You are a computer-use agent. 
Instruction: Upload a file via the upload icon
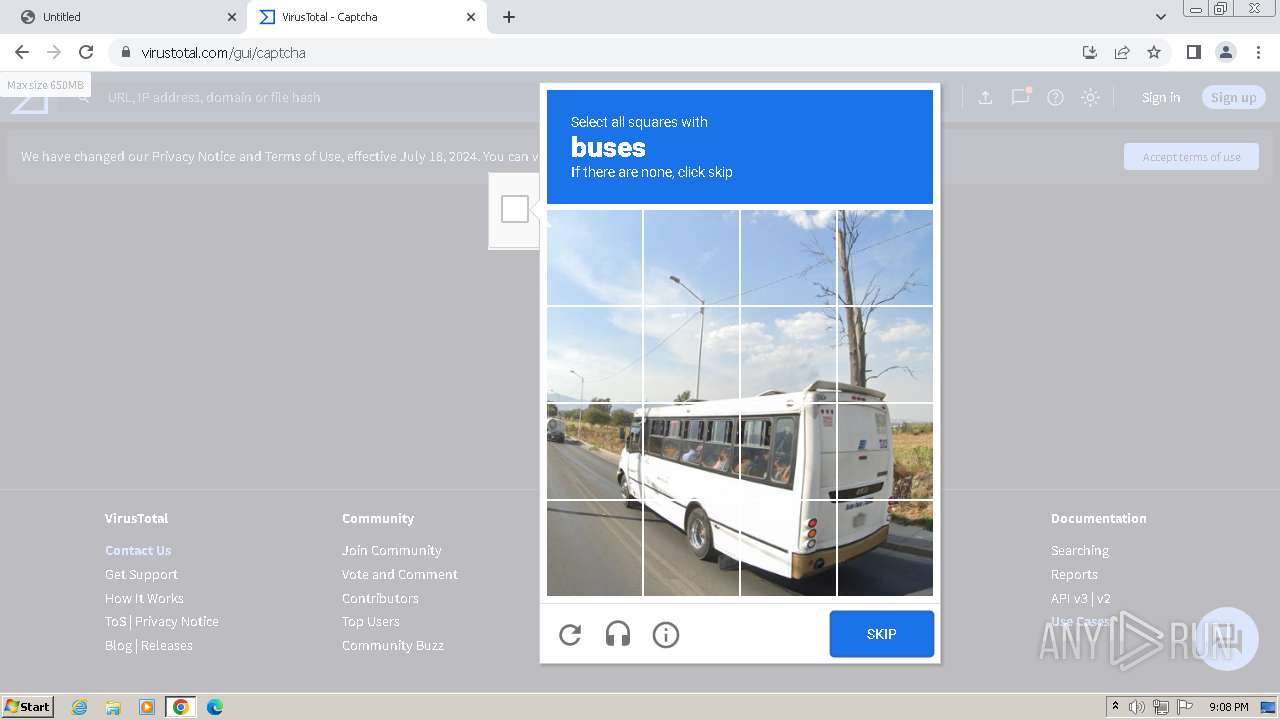click(985, 97)
